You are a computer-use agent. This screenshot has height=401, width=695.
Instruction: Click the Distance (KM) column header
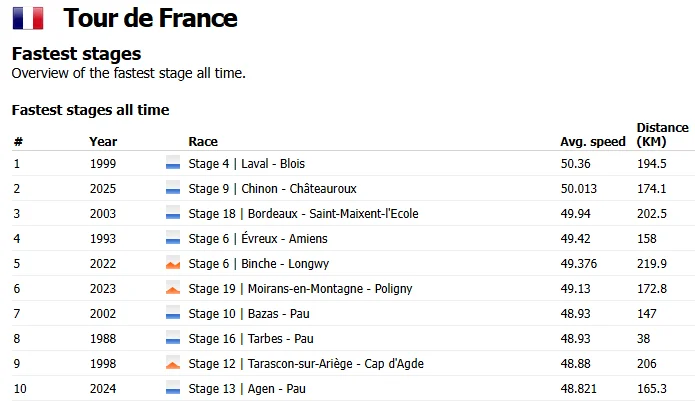[x=663, y=135]
